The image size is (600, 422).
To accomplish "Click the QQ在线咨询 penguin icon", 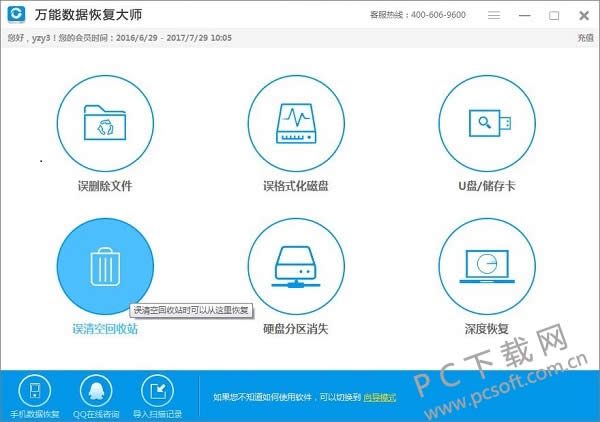I will [x=96, y=391].
